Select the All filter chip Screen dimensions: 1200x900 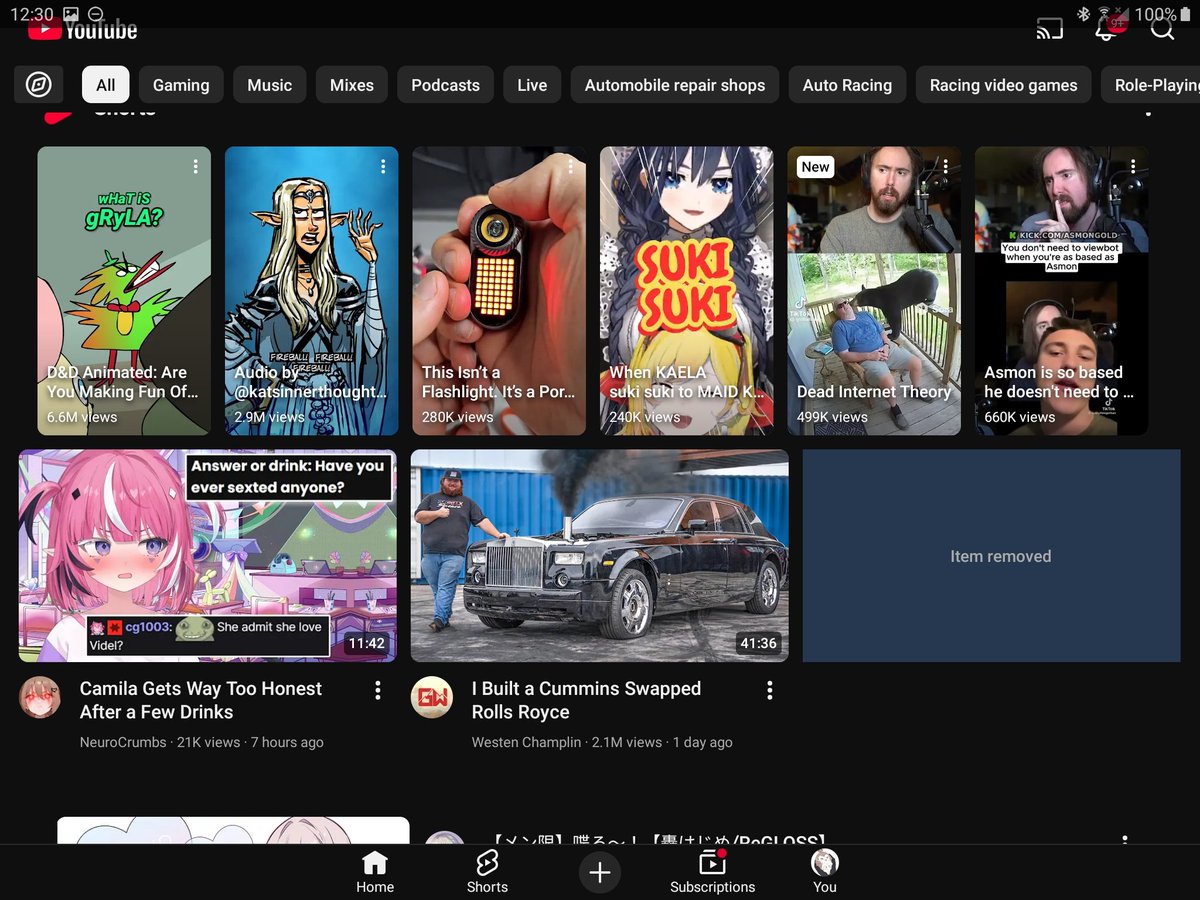click(106, 85)
